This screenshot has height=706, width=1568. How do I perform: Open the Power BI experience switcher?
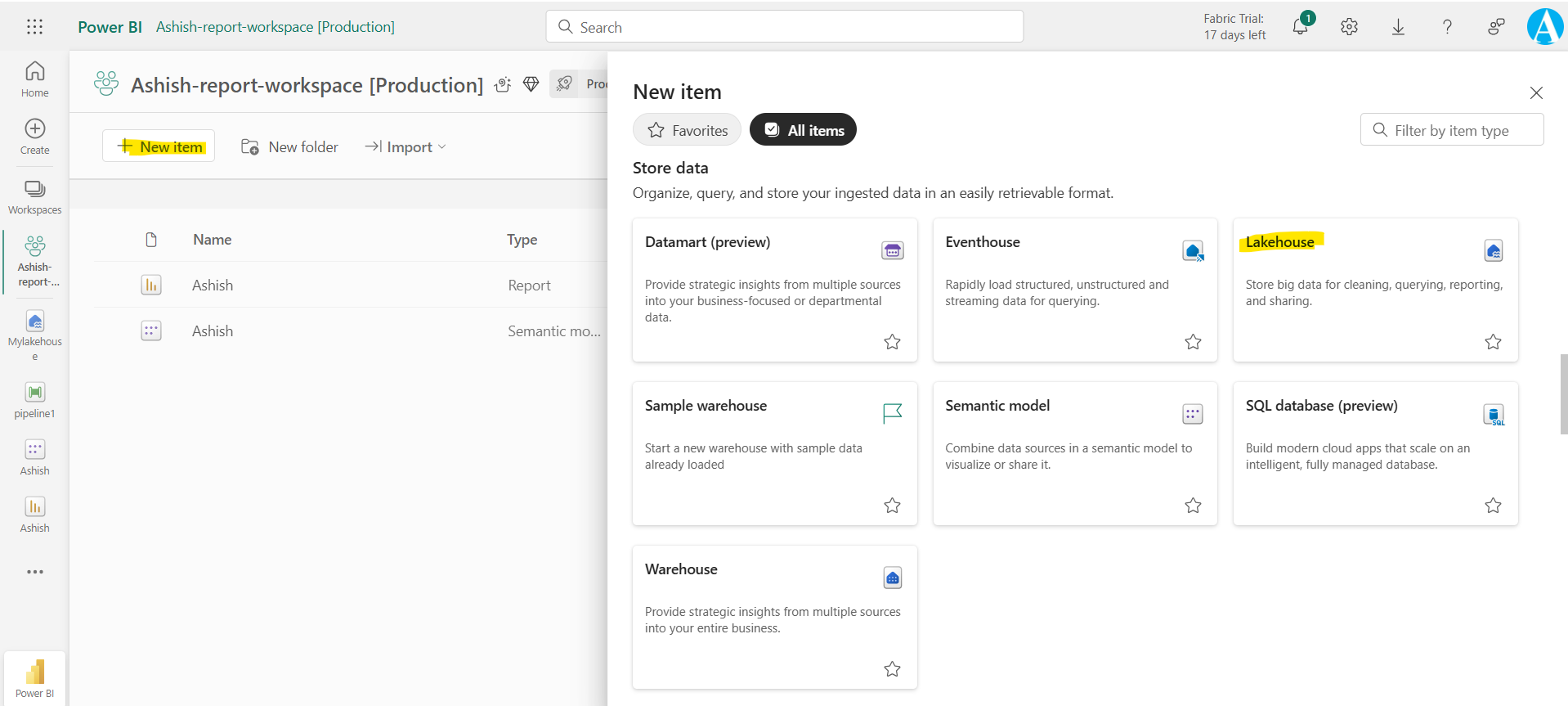[35, 678]
